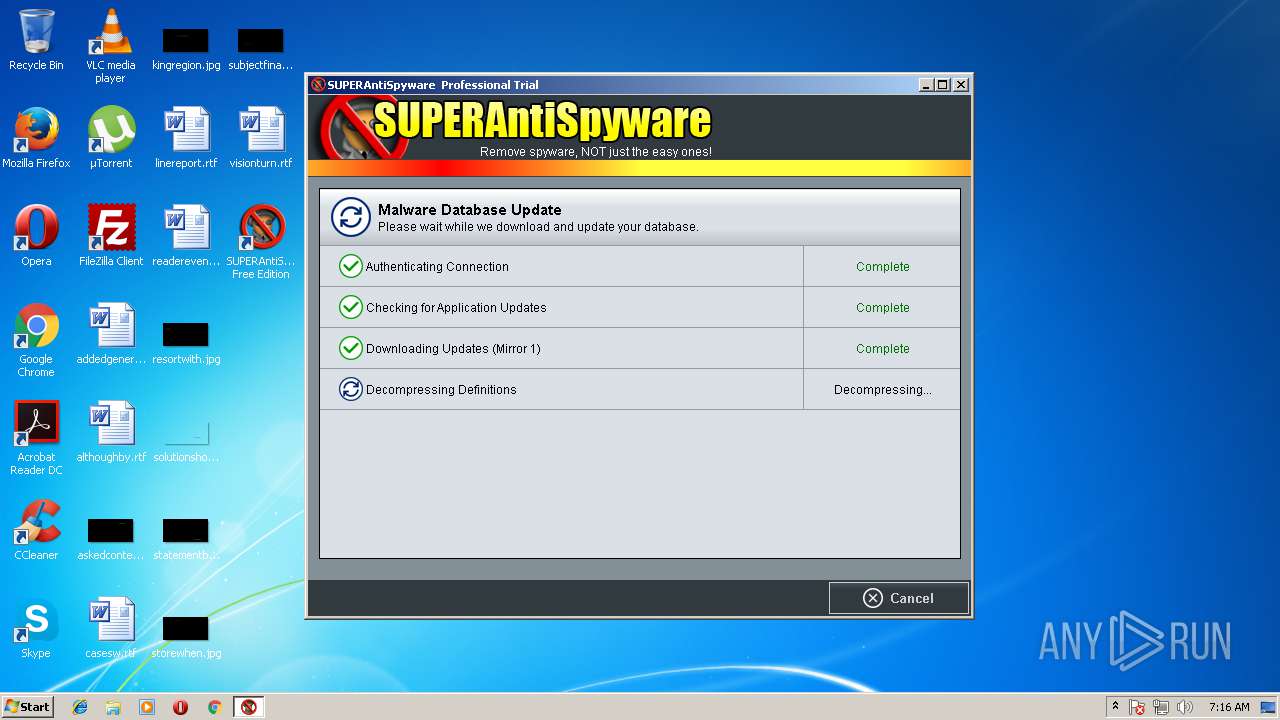Open Chrome from the taskbar
1280x720 pixels.
point(214,707)
